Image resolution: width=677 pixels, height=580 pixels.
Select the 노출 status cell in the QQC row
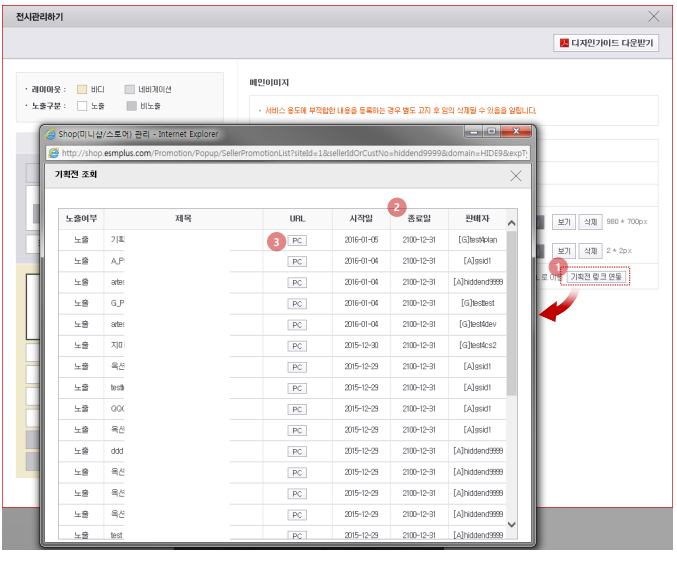pos(81,409)
